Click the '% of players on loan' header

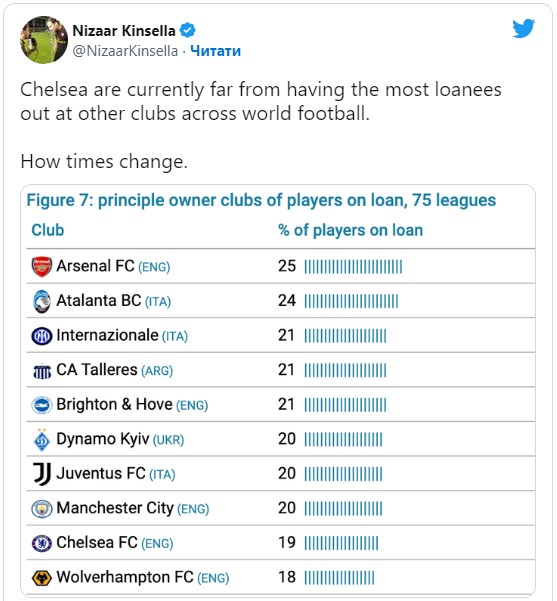click(x=350, y=230)
